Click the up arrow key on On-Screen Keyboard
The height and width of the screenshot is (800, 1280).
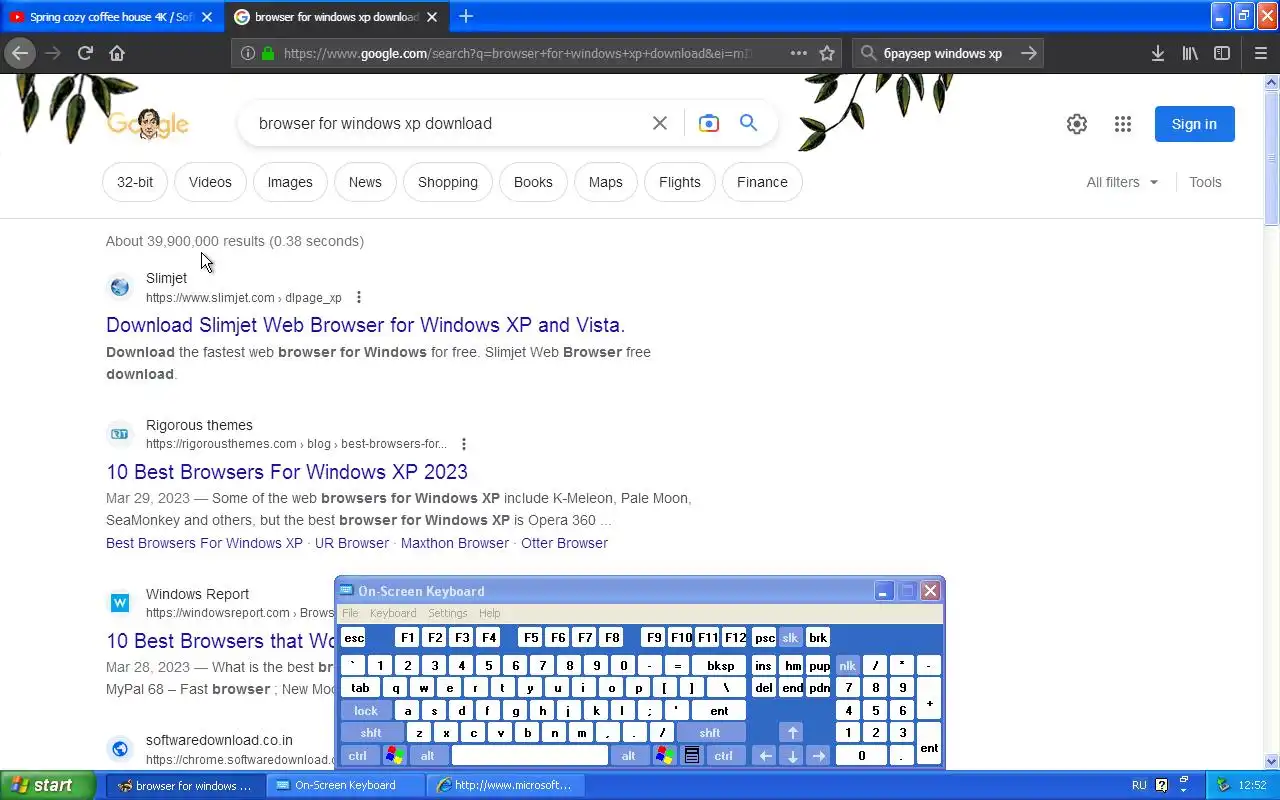[792, 733]
